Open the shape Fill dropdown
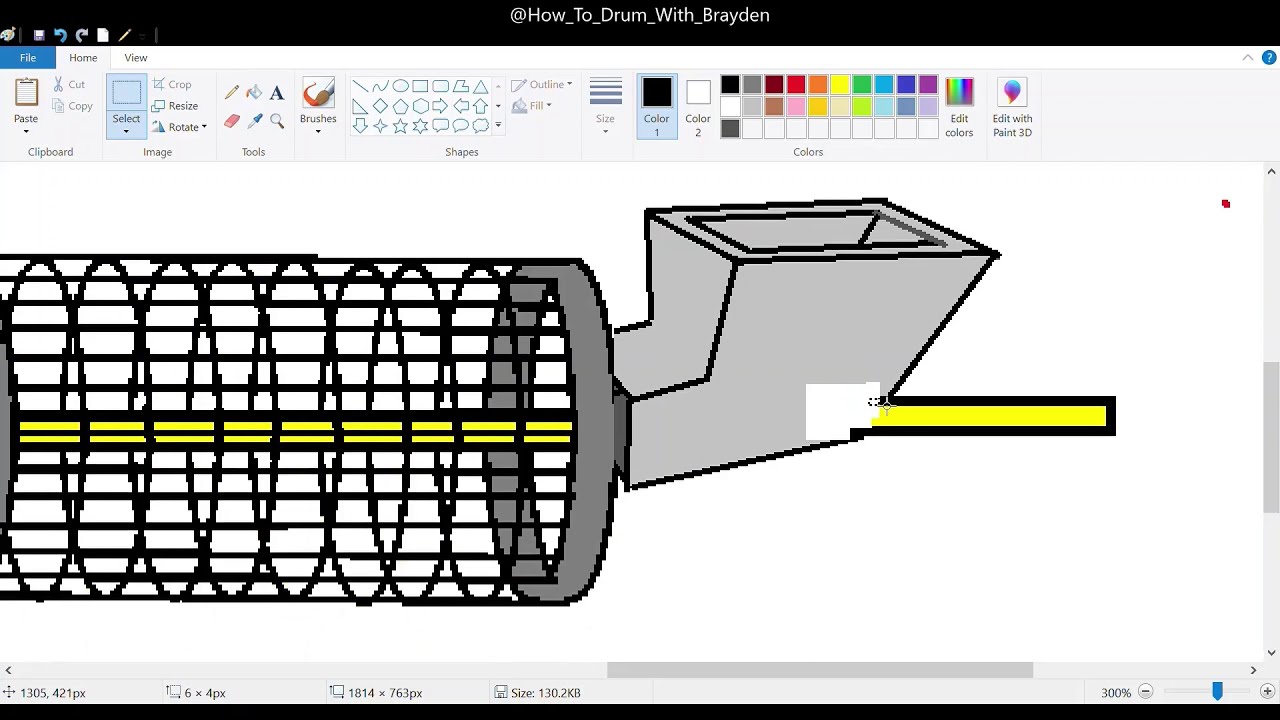The height and width of the screenshot is (720, 1280). [x=532, y=105]
